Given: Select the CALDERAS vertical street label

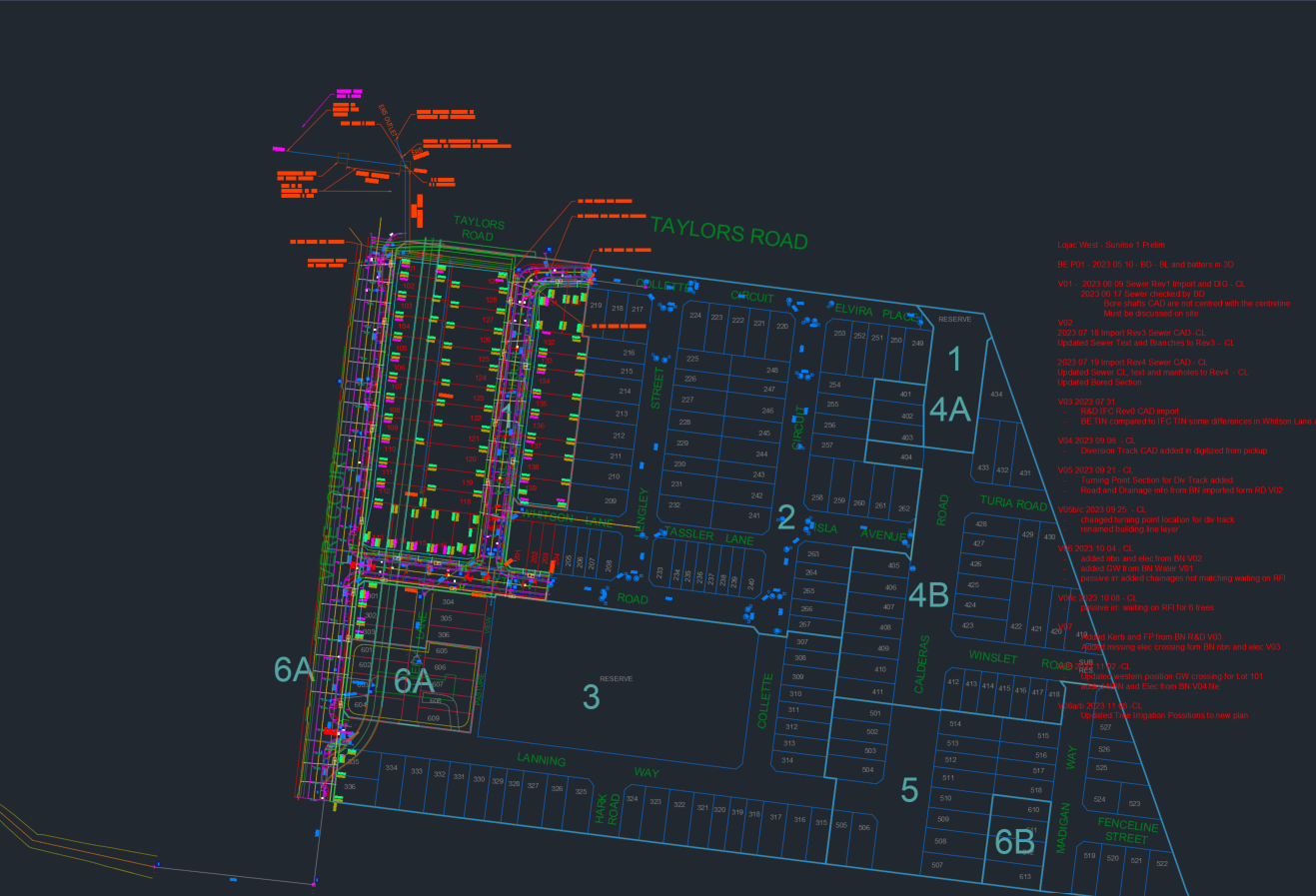Looking at the screenshot, I should pos(921,664).
